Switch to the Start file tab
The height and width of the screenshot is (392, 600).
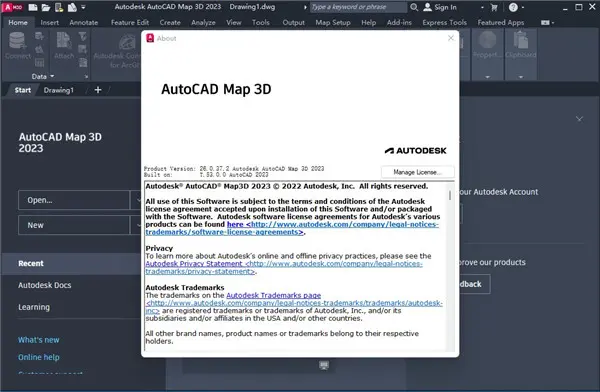click(x=23, y=90)
